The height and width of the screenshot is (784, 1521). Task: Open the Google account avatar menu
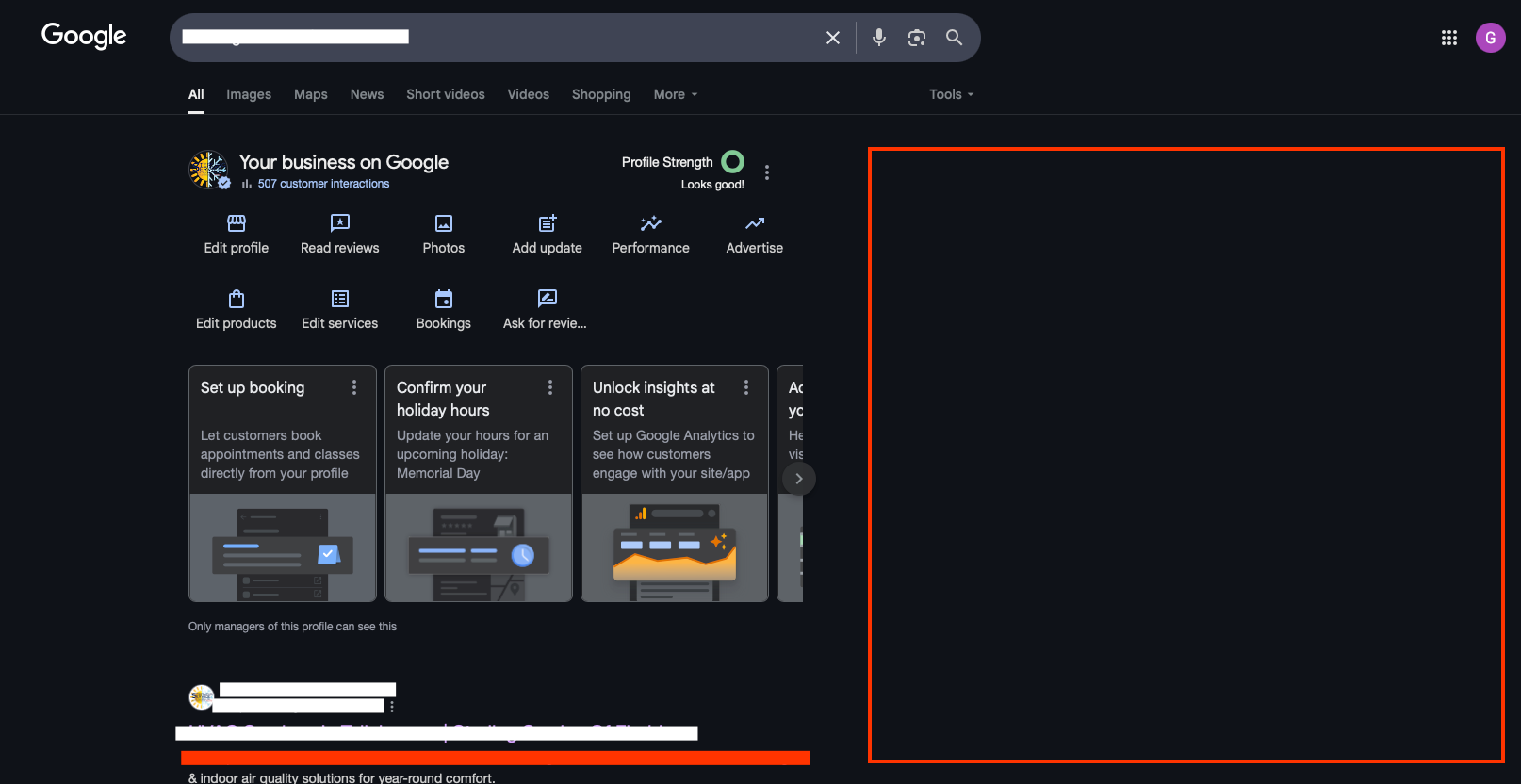coord(1491,38)
